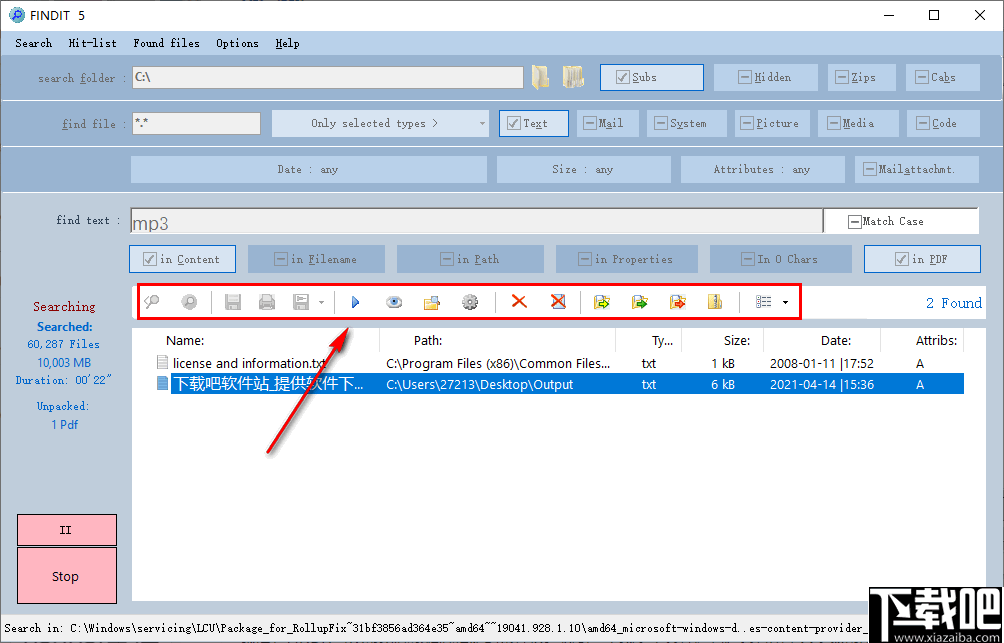The image size is (1004, 643).
Task: Click the gear icon in results toolbar
Action: click(470, 302)
